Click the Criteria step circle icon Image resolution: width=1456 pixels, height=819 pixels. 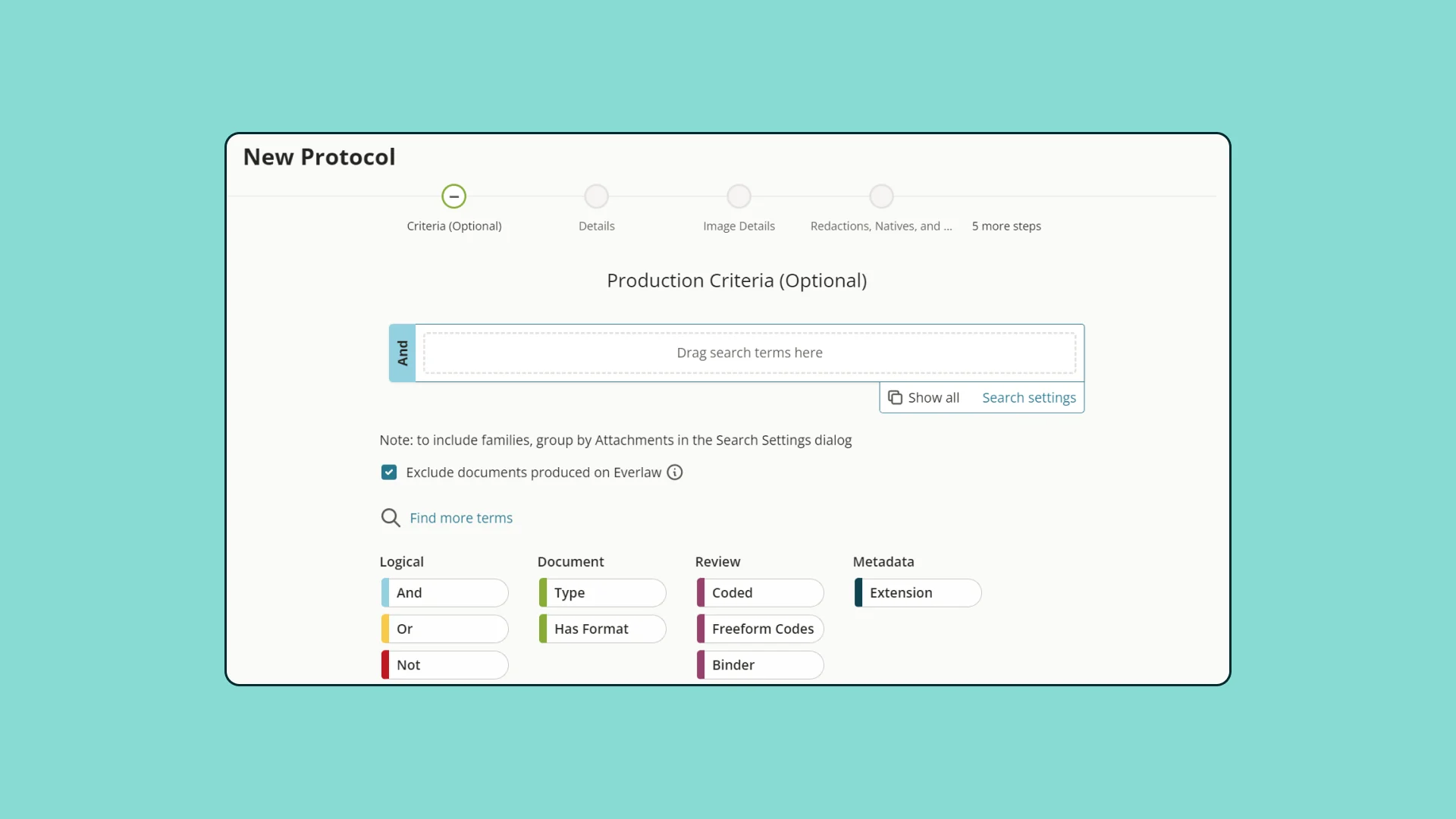click(453, 196)
